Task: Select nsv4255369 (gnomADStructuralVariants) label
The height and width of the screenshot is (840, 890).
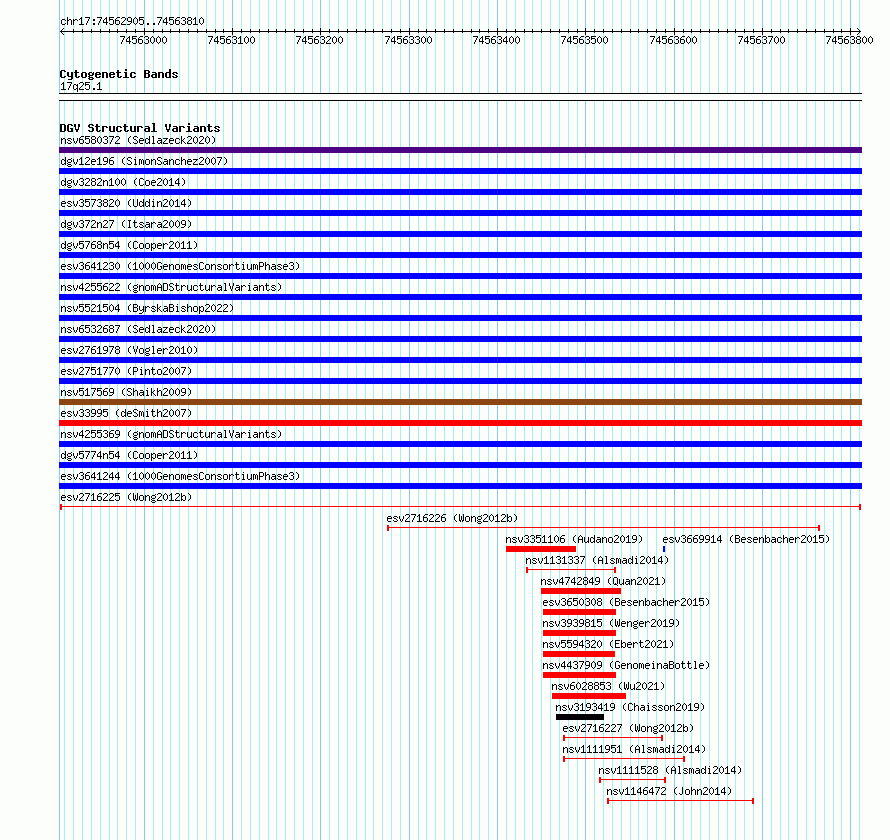Action: tap(171, 434)
